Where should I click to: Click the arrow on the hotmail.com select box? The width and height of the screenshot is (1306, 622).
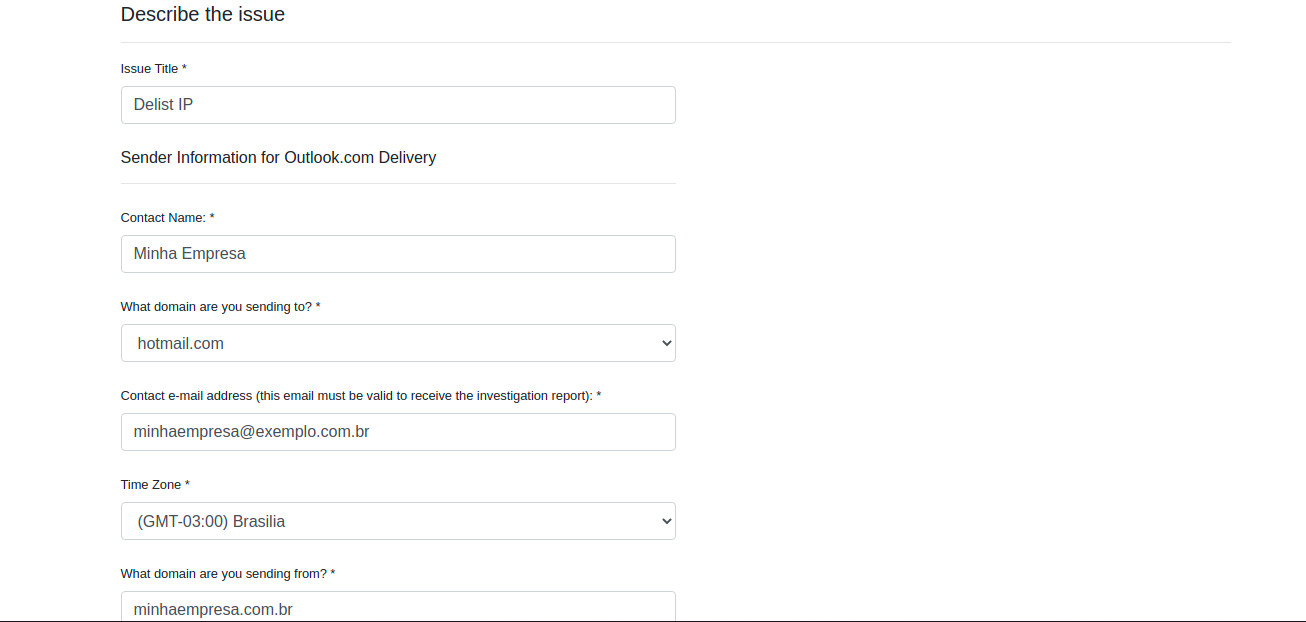(x=667, y=343)
